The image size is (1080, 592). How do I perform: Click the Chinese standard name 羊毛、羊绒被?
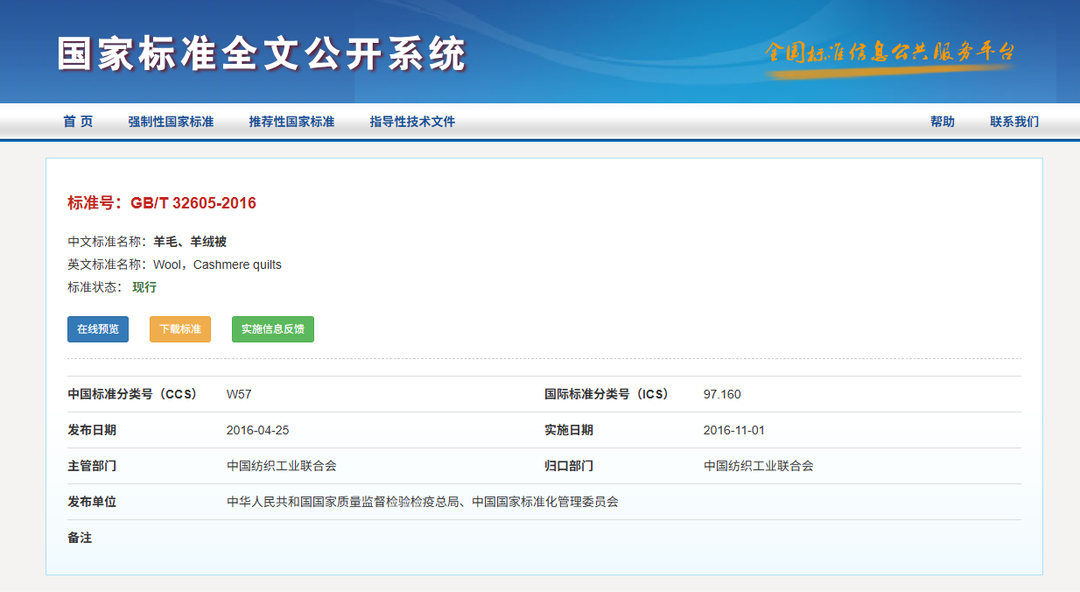190,242
